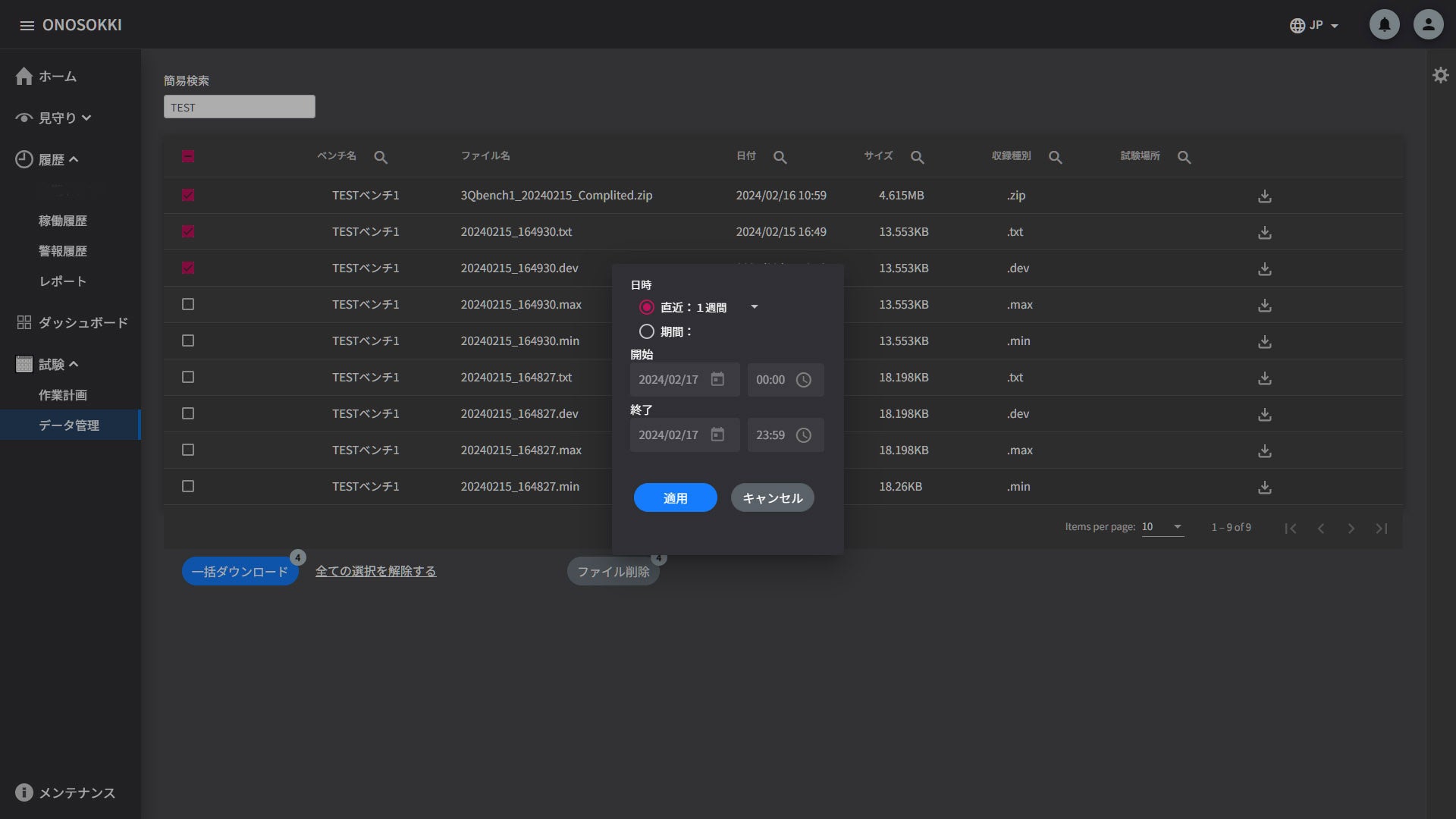This screenshot has height=819, width=1456.
Task: Click the 適用 apply button
Action: coord(675,498)
